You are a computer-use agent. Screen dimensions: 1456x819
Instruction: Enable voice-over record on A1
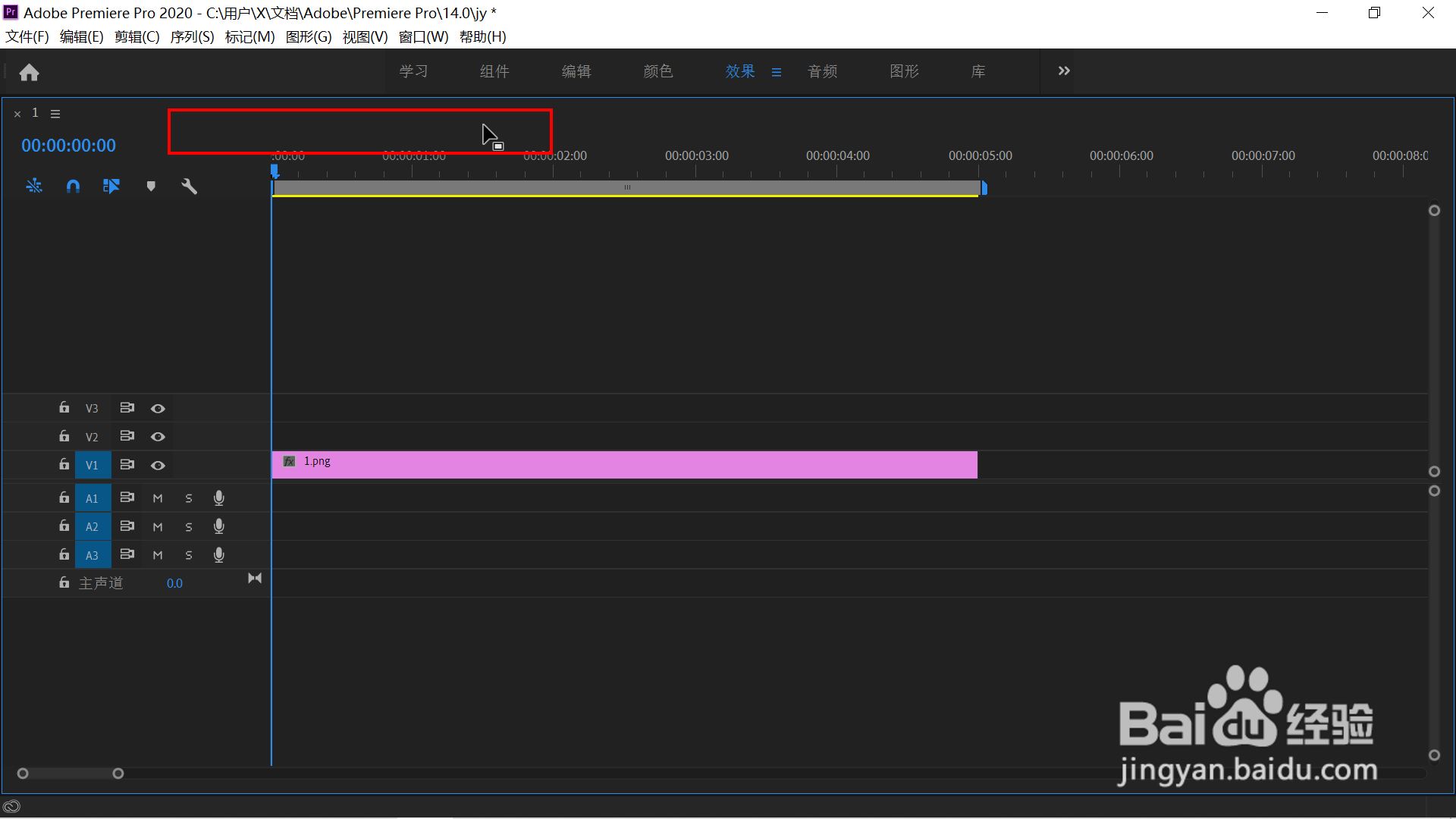(219, 498)
